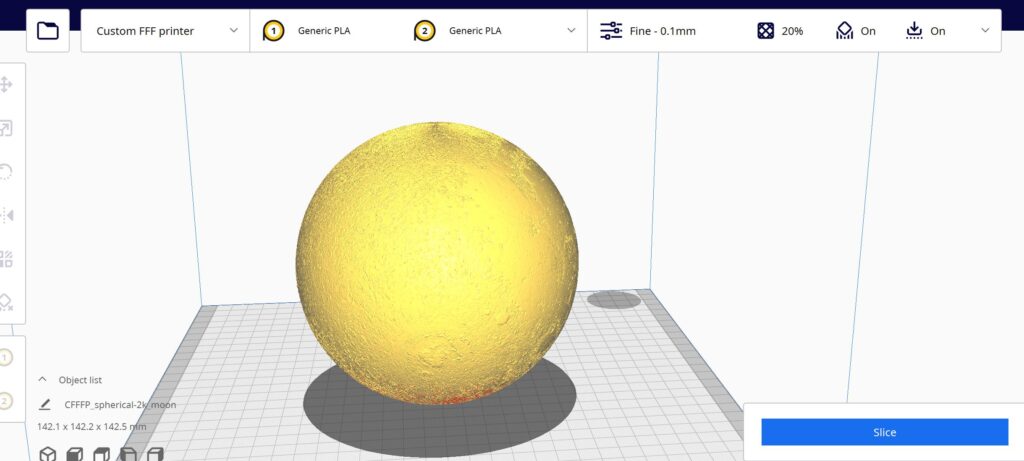Select the Rotate tool
This screenshot has height=461, width=1024.
[5, 172]
